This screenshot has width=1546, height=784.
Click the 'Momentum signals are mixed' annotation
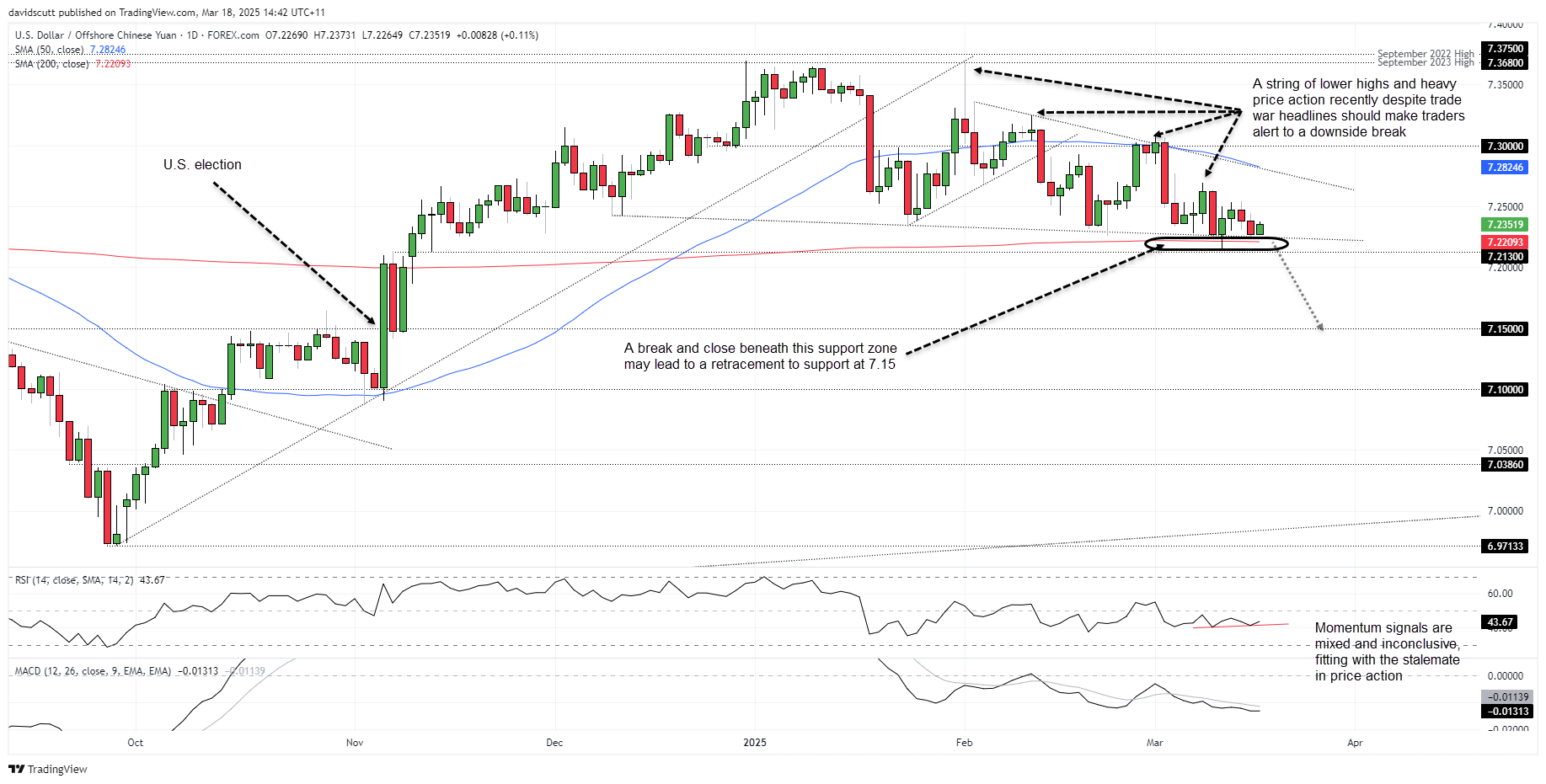point(1387,652)
